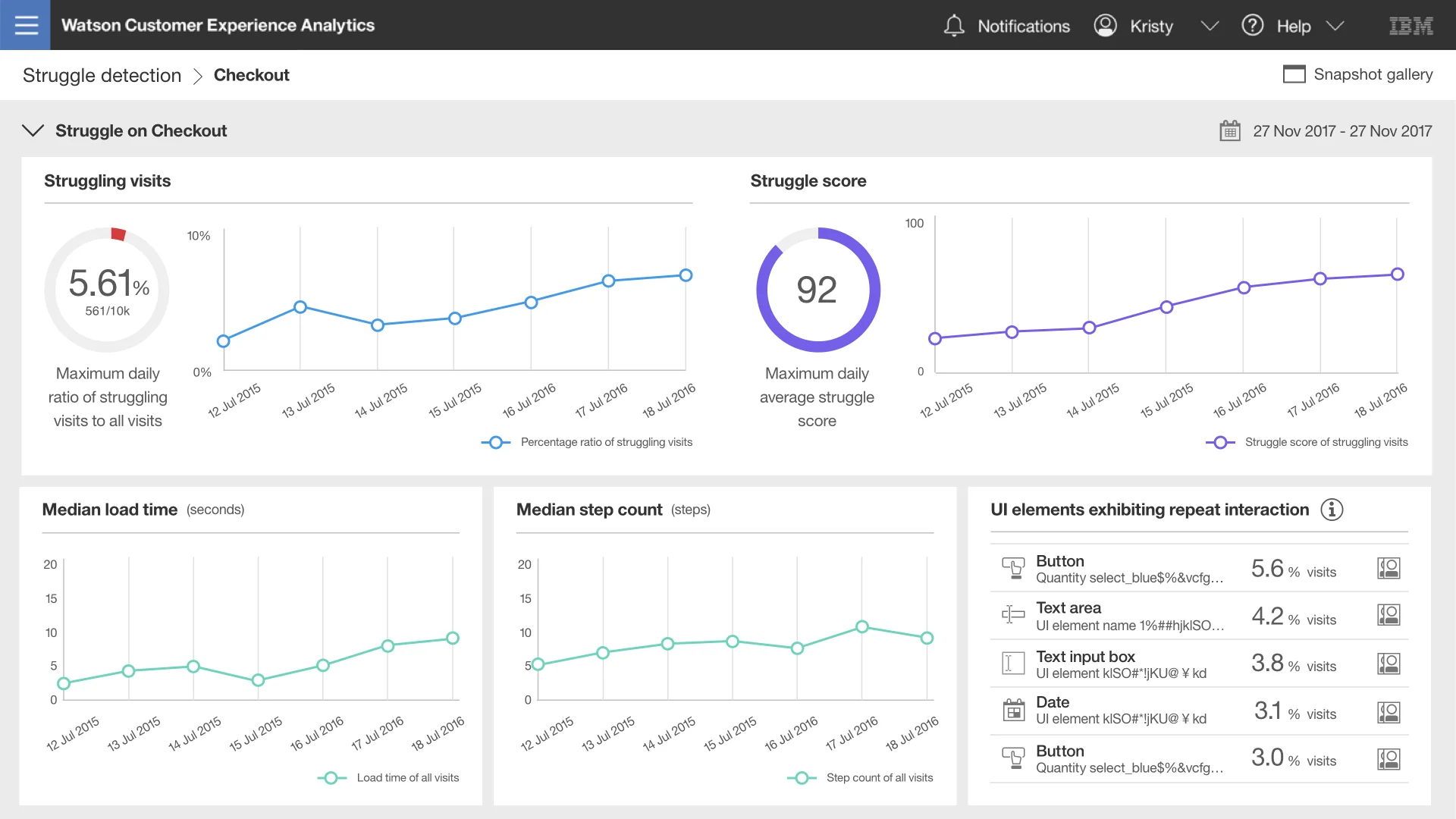Click the Notifications bell icon
Viewport: 1456px width, 819px height.
[x=954, y=26]
